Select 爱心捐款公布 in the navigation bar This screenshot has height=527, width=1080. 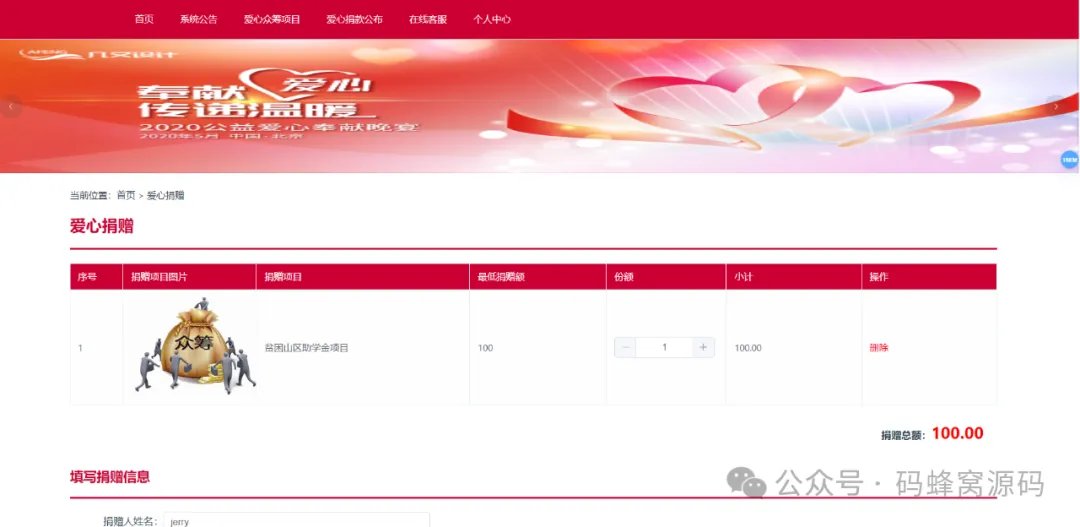click(355, 19)
